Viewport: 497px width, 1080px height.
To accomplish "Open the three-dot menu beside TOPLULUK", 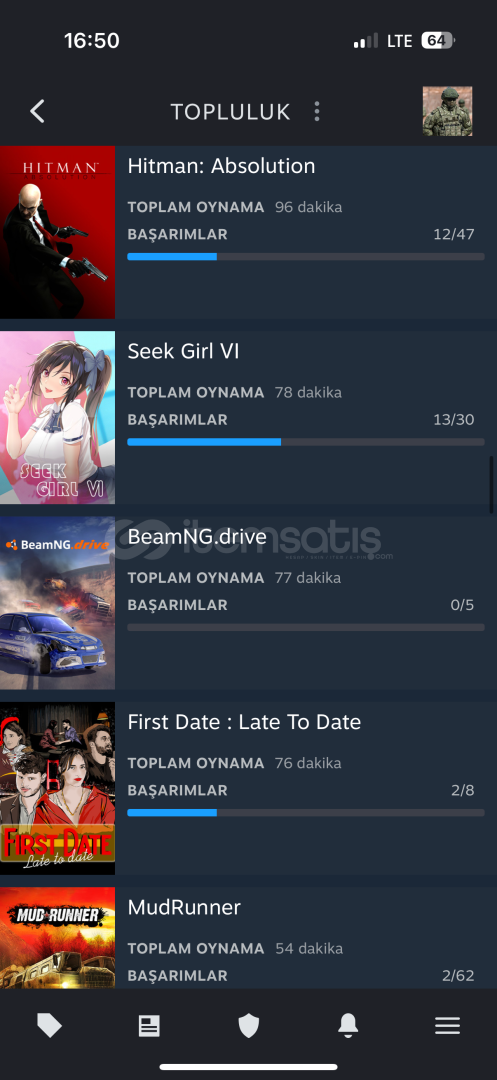I will click(317, 112).
